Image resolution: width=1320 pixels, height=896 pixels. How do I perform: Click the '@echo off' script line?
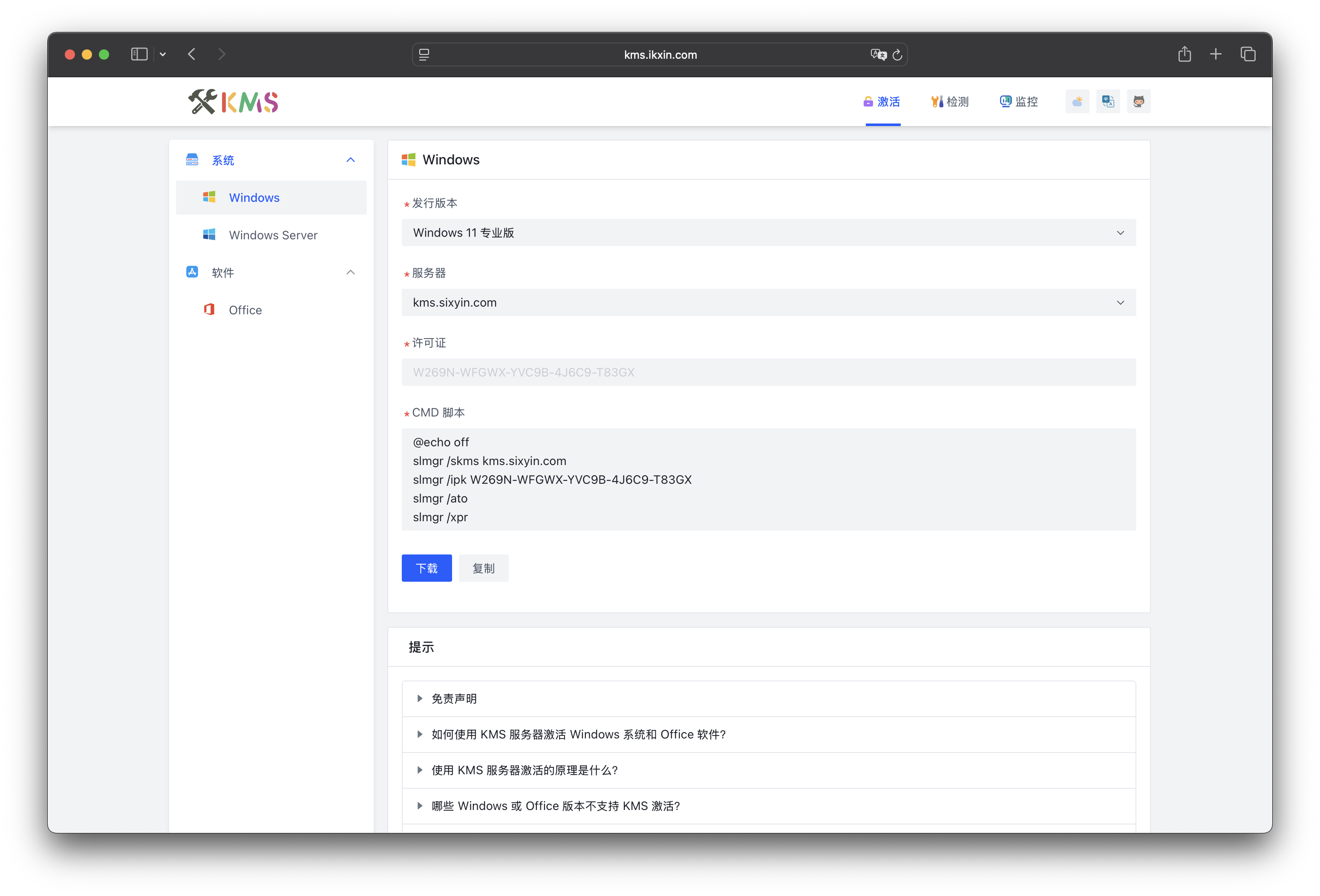441,442
